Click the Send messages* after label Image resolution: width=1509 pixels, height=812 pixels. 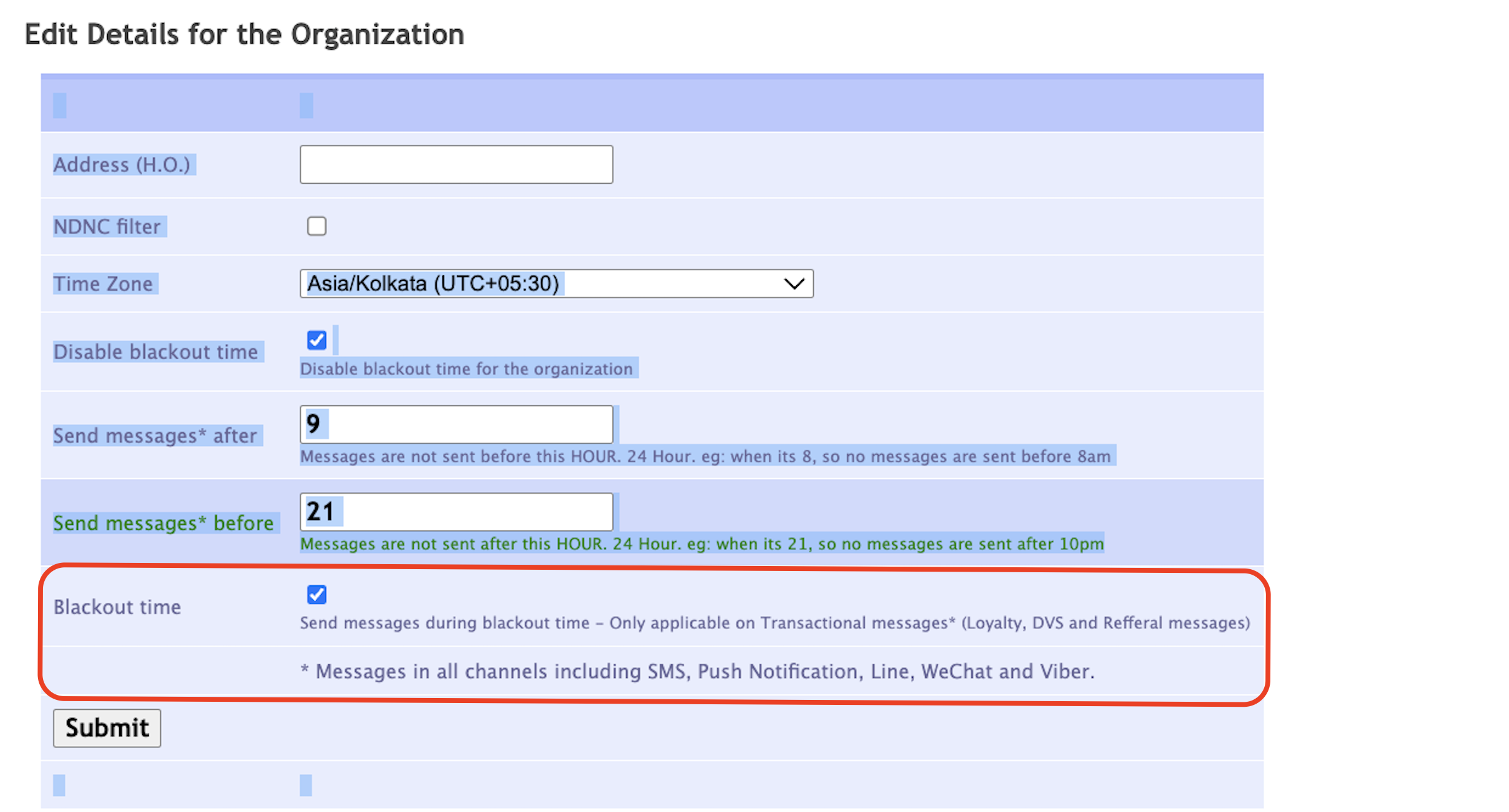pyautogui.click(x=155, y=435)
